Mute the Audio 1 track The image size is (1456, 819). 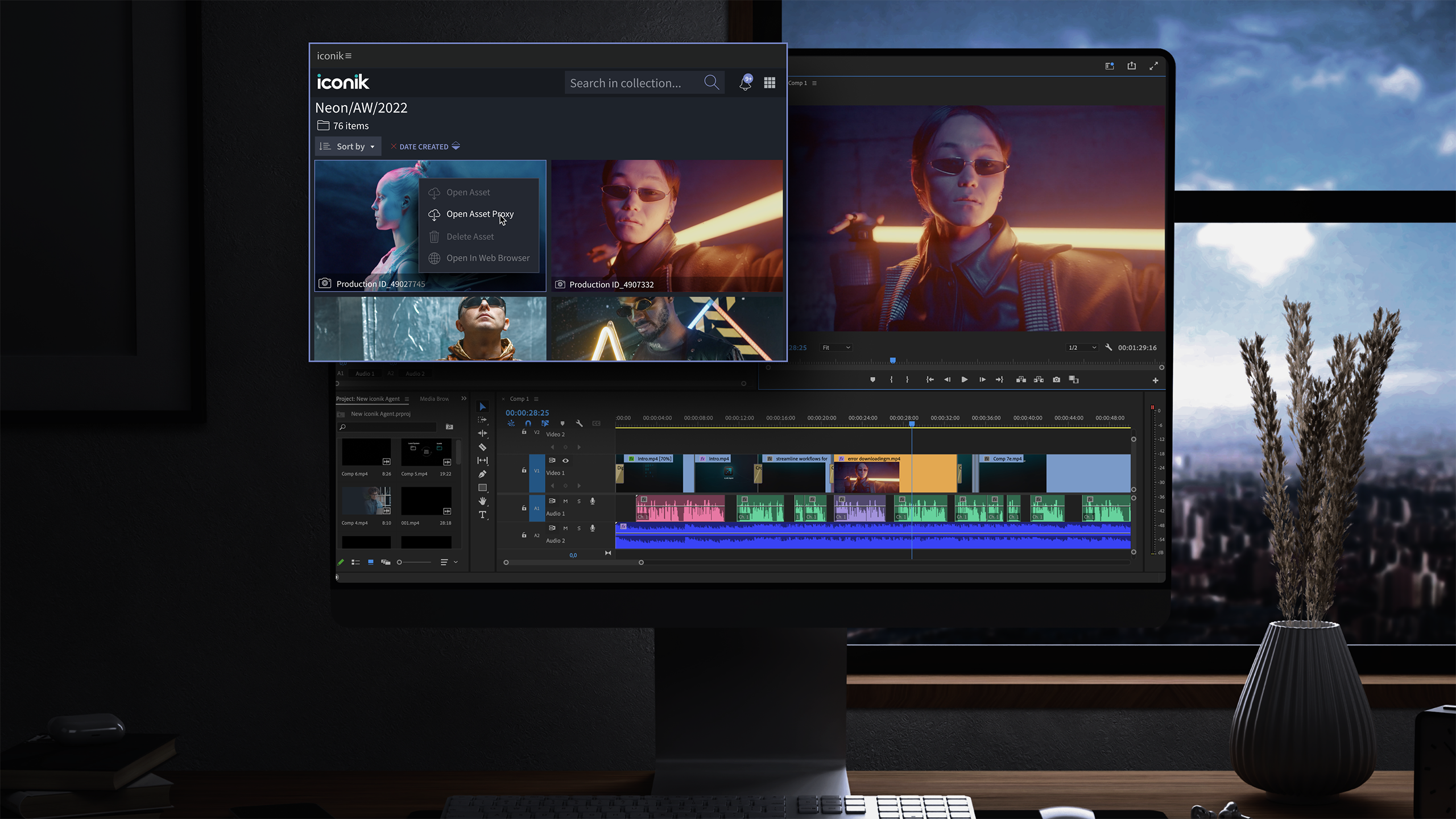coord(565,502)
